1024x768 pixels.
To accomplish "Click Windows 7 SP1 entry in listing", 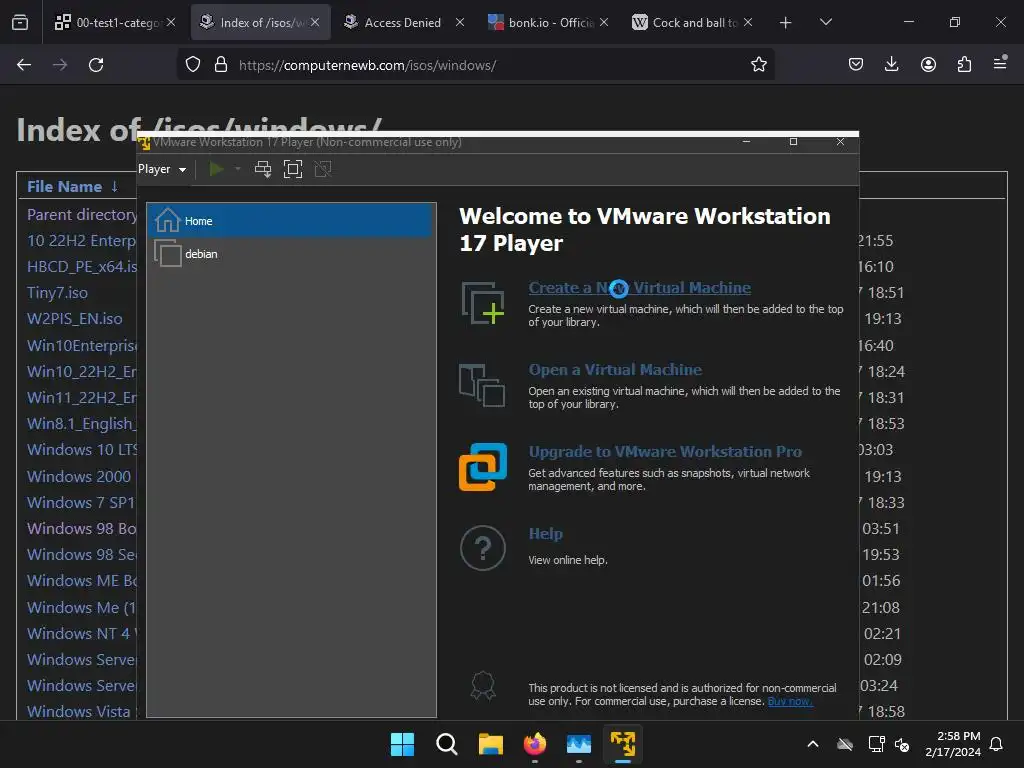I will tap(80, 502).
